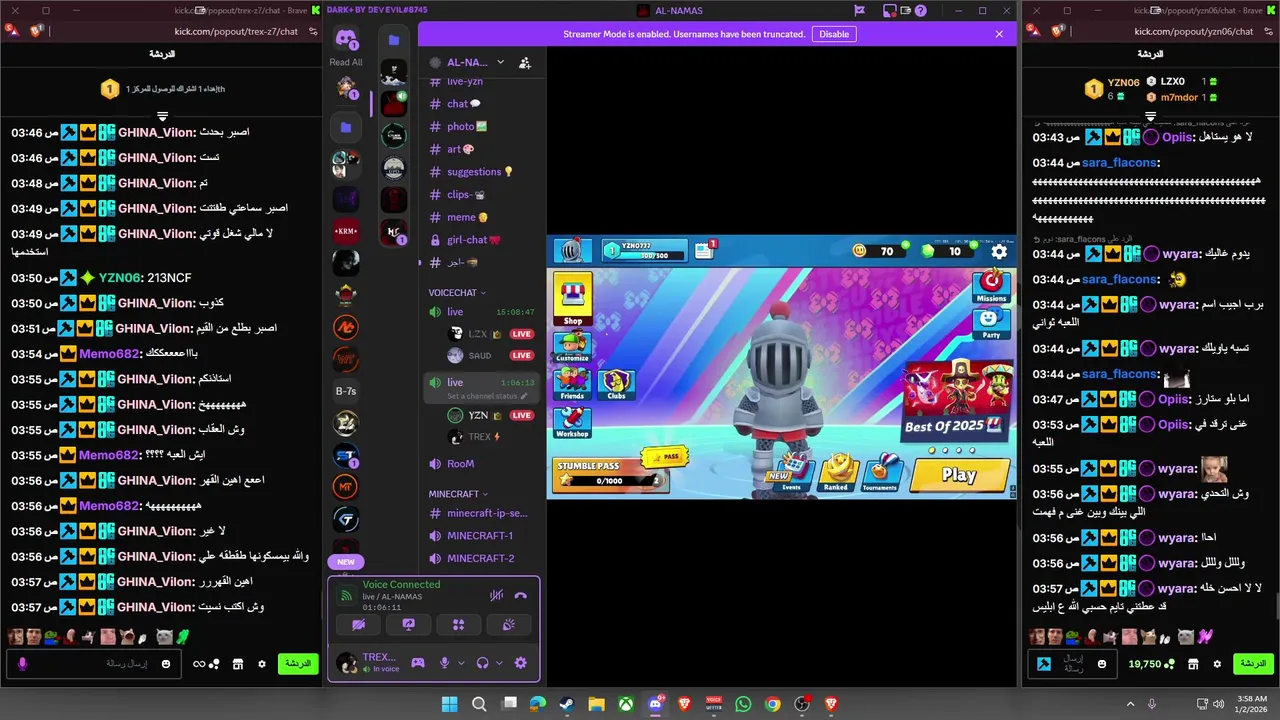The image size is (1280, 720).
Task: Open the Shop in Stumble Guys
Action: click(x=572, y=300)
